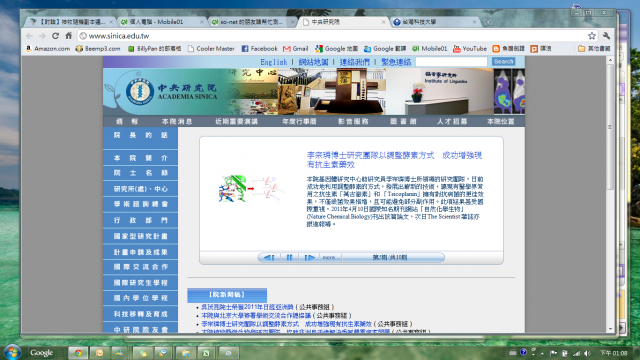Image resolution: width=640 pixels, height=360 pixels.
Task: Click the page scrollbar down arrow
Action: [610, 329]
